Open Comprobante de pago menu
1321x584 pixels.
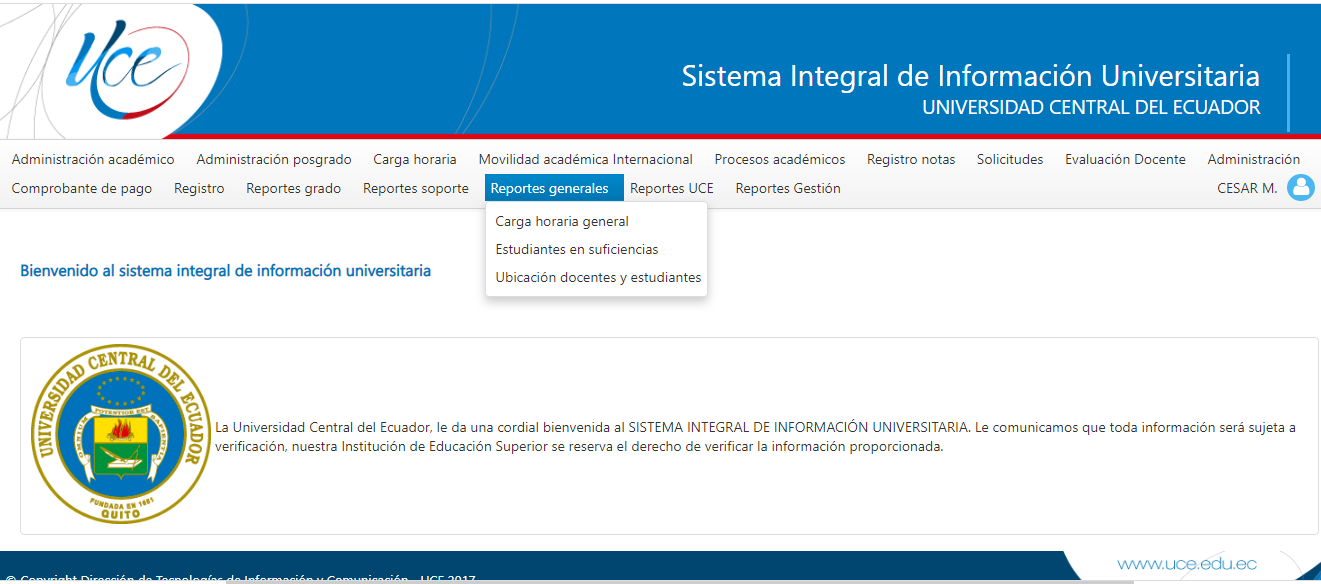[x=82, y=188]
